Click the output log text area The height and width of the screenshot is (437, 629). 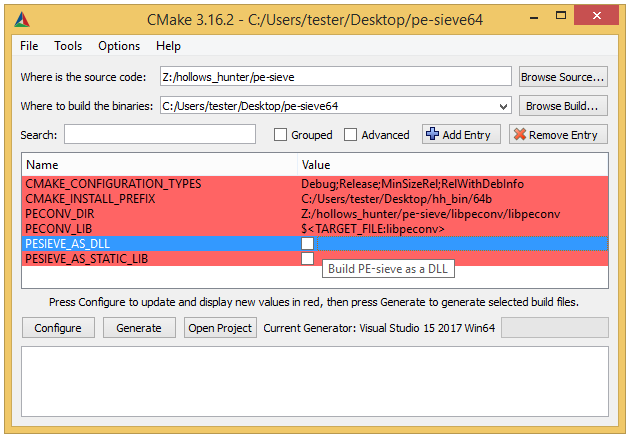point(315,382)
